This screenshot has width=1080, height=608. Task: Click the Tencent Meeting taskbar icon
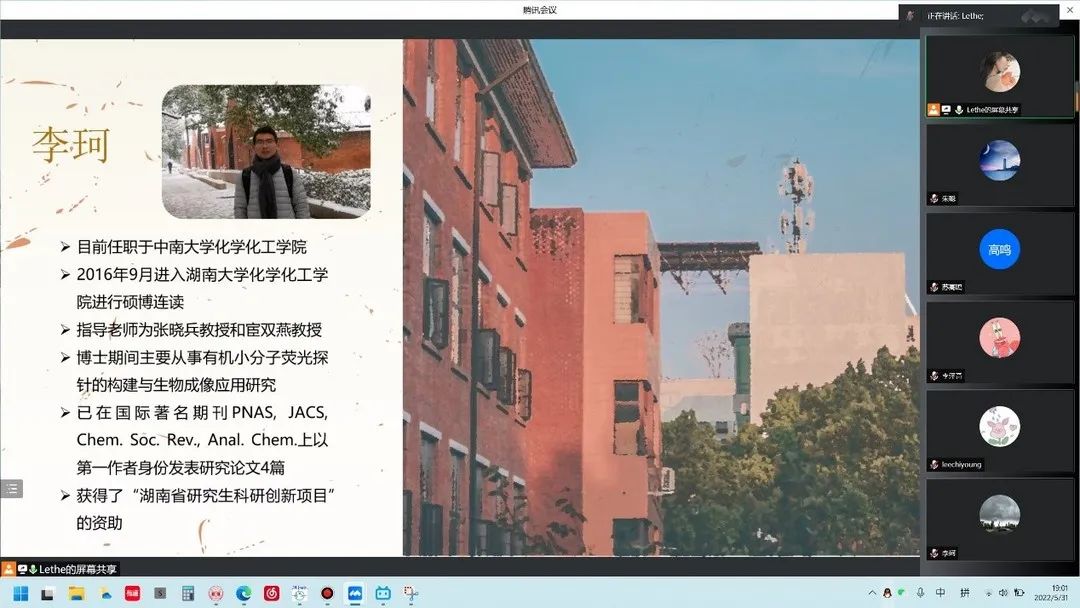[x=354, y=593]
